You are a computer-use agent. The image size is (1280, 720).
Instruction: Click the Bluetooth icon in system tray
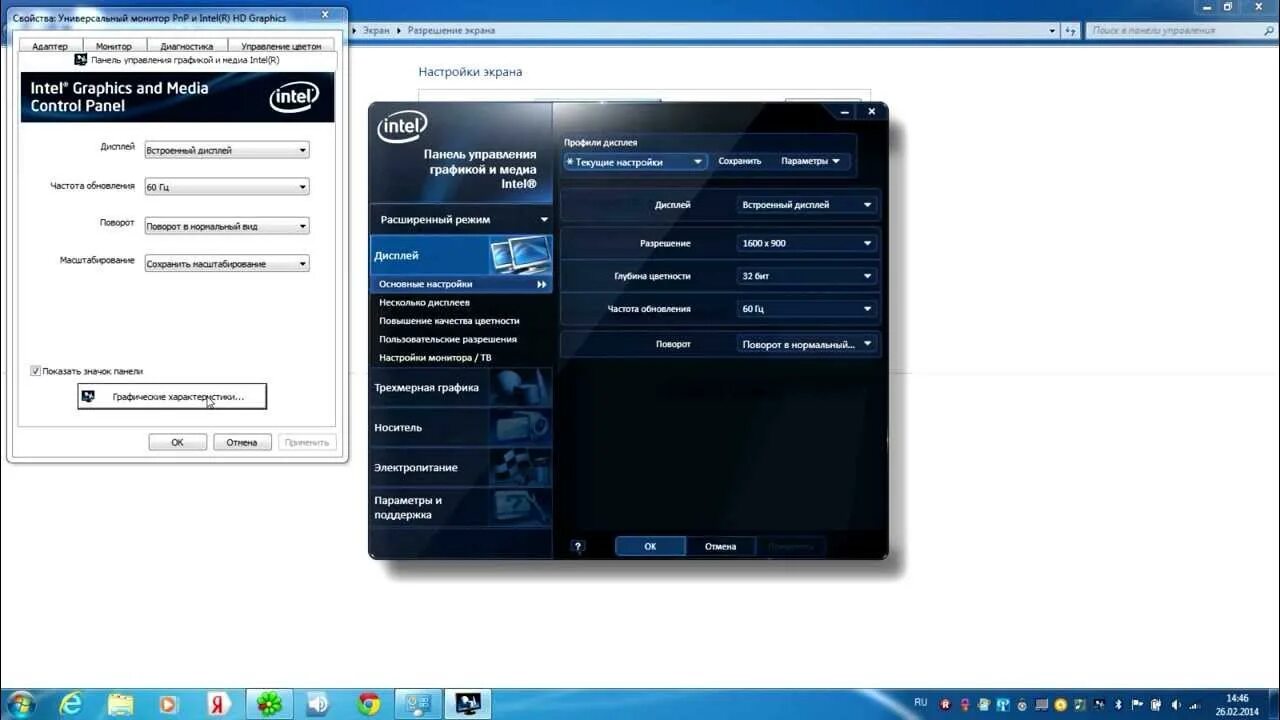click(1118, 704)
